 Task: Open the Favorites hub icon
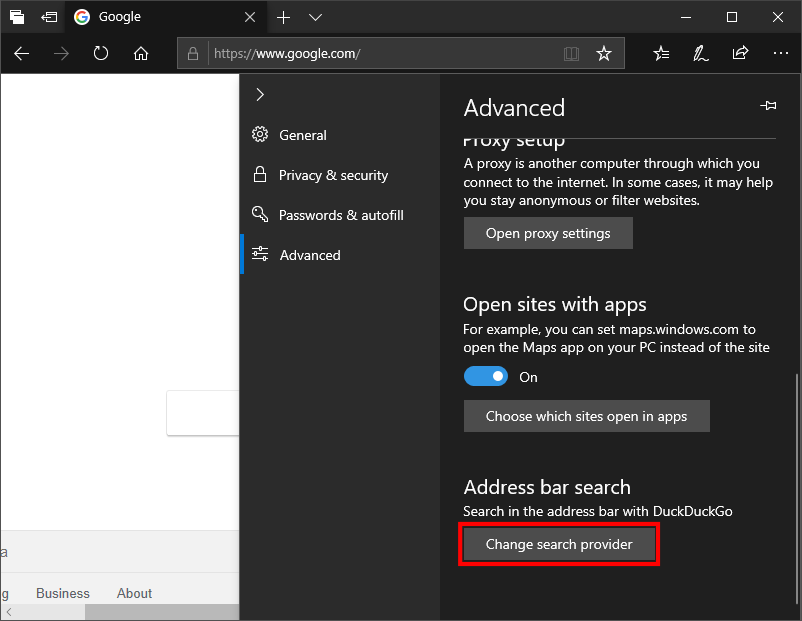point(661,54)
